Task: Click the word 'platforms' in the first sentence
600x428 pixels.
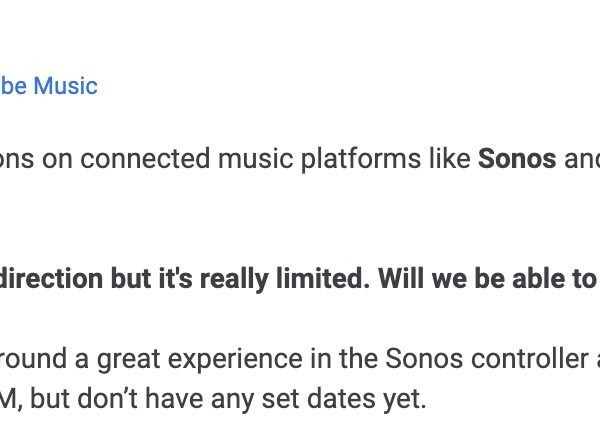Action: [x=359, y=159]
